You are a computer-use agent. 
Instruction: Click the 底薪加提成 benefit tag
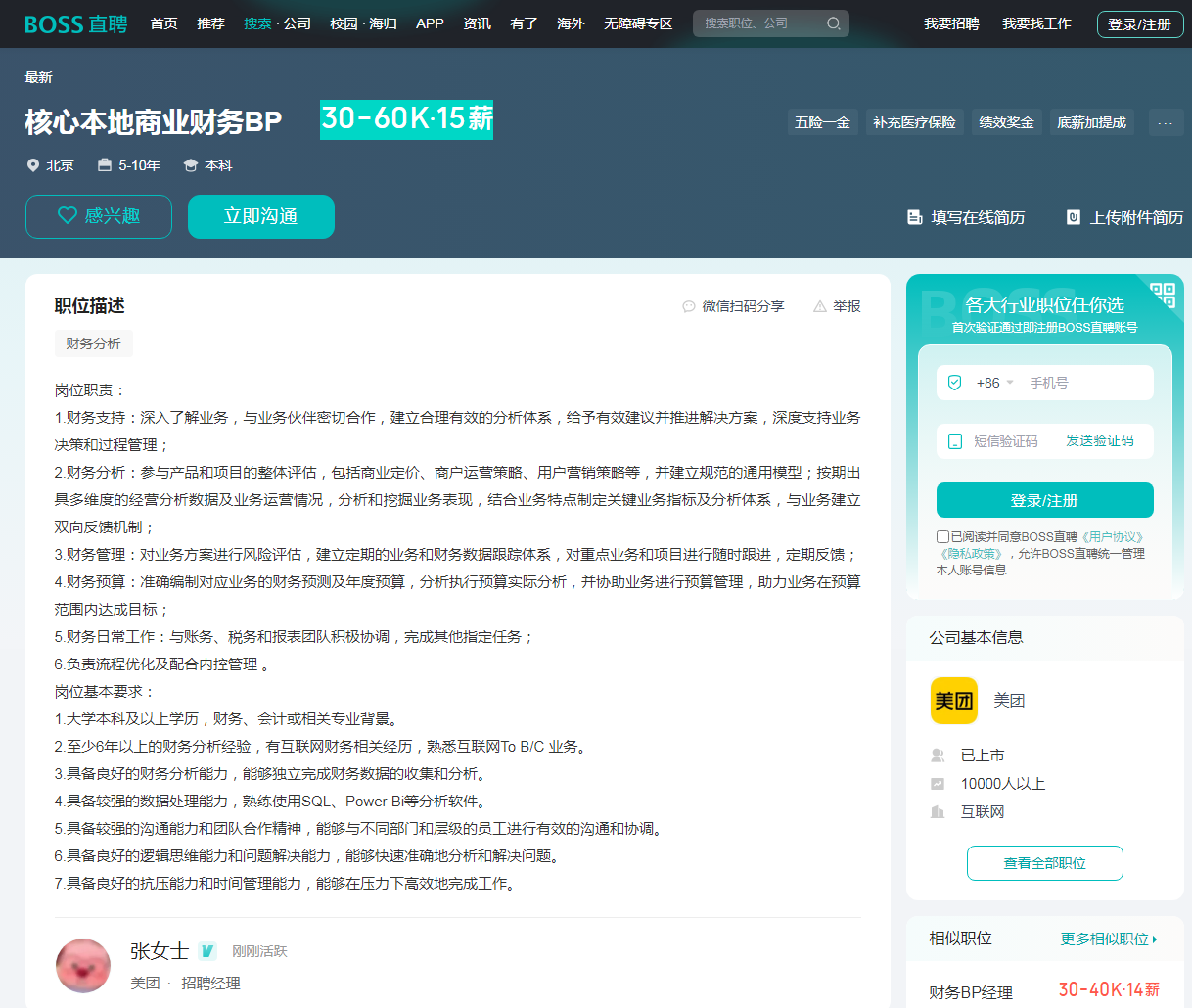[1092, 122]
